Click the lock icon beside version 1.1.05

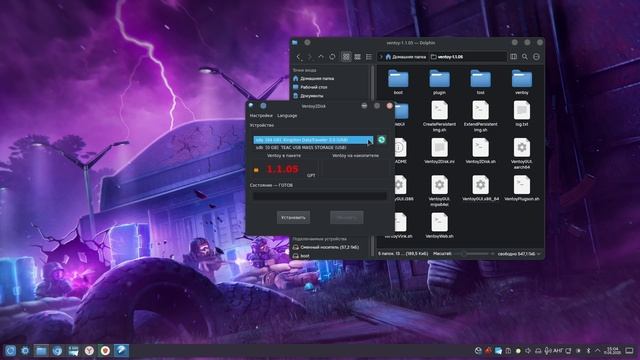coord(256,170)
